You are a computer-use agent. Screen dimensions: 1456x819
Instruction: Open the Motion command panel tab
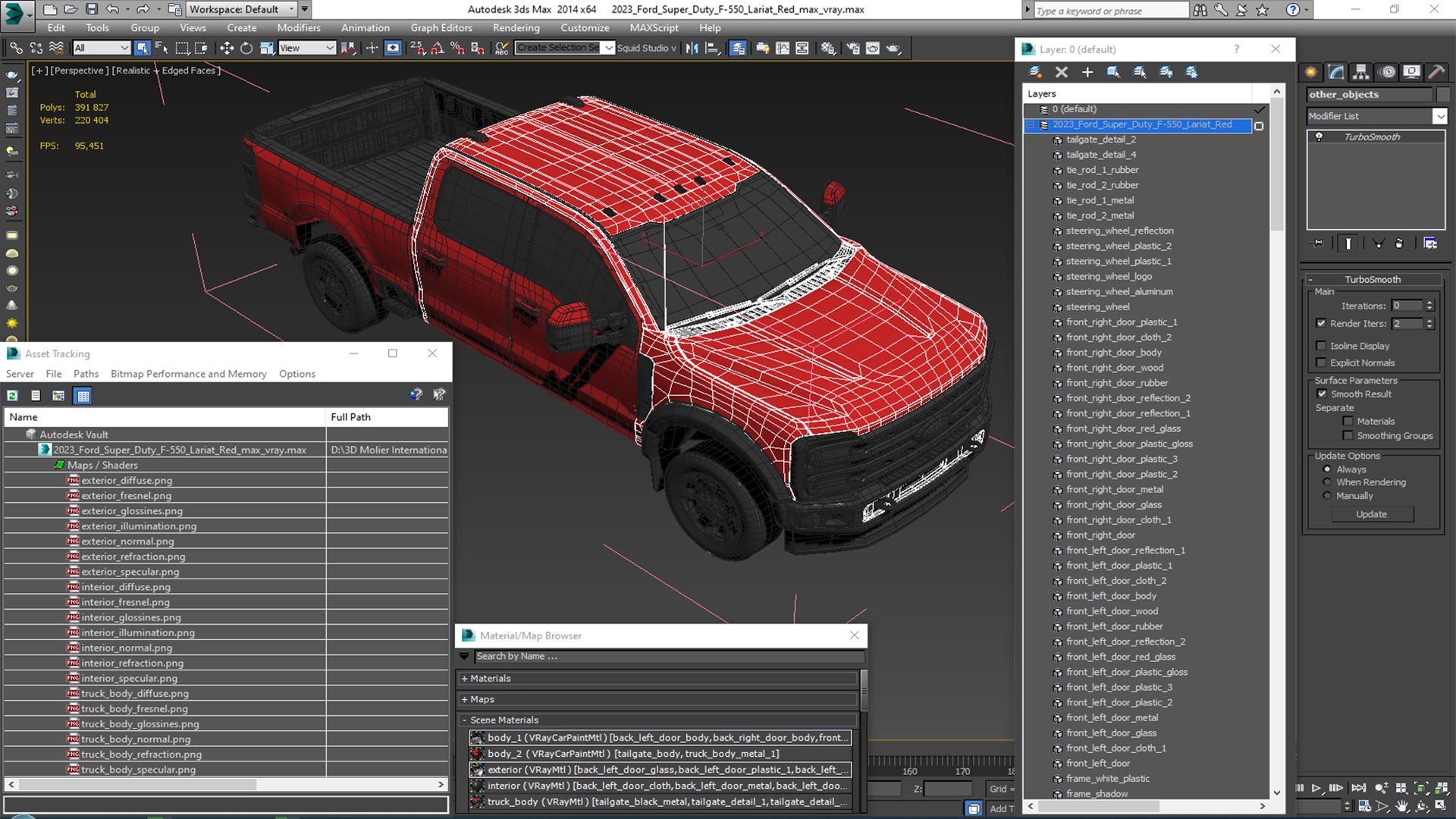pos(1388,72)
